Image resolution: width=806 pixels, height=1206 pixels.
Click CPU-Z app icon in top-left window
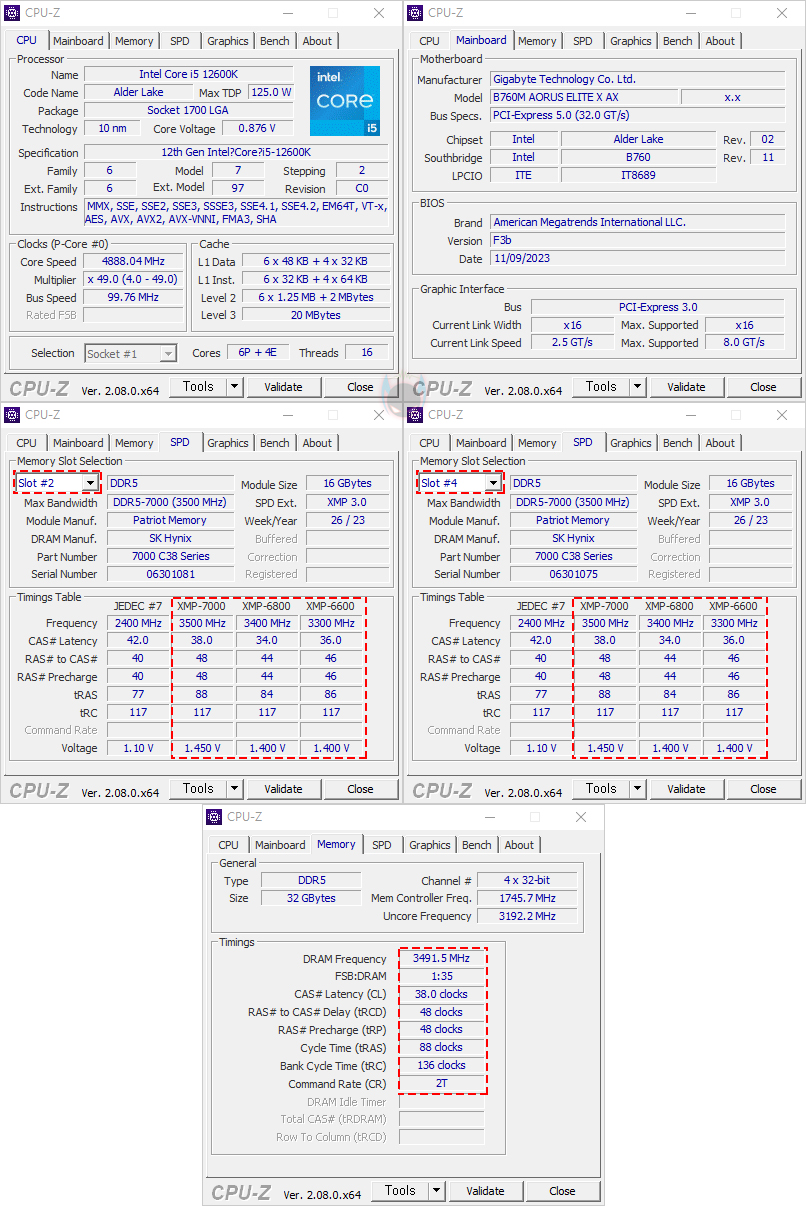12,13
